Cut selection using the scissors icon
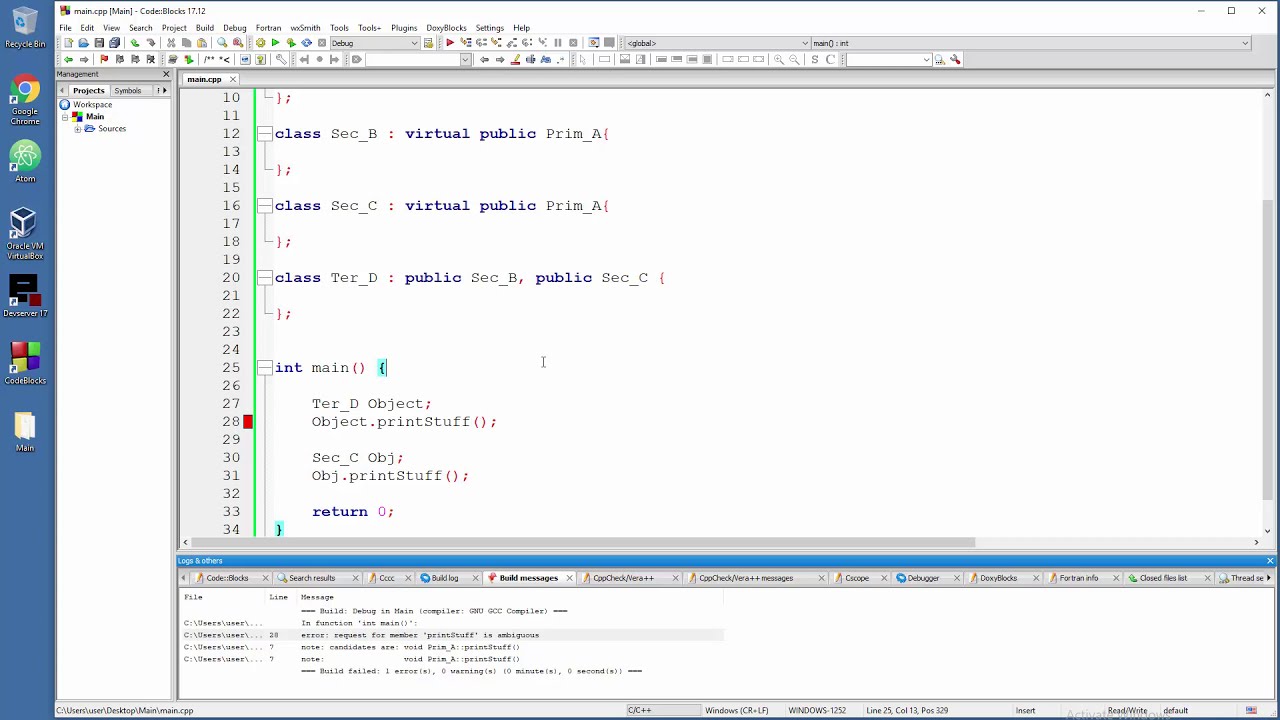Viewport: 1280px width, 720px height. (x=171, y=43)
